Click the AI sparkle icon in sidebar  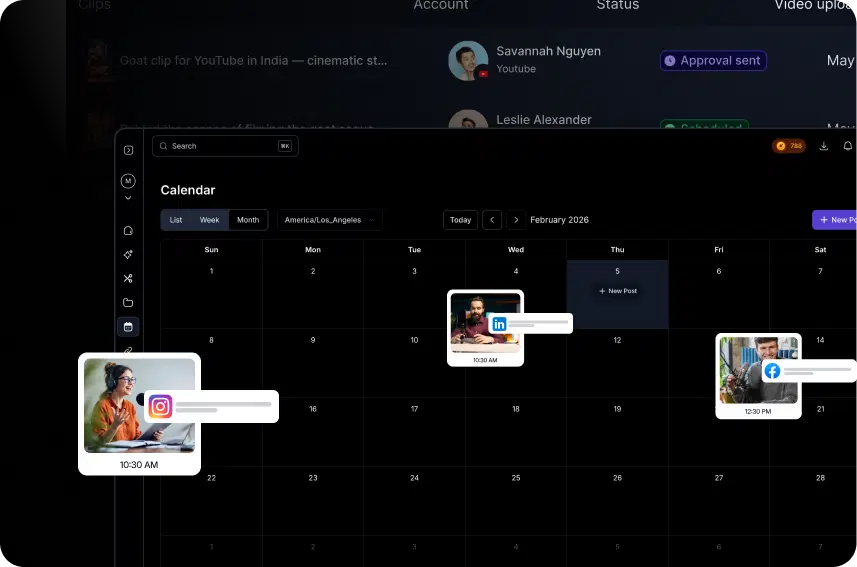point(128,254)
